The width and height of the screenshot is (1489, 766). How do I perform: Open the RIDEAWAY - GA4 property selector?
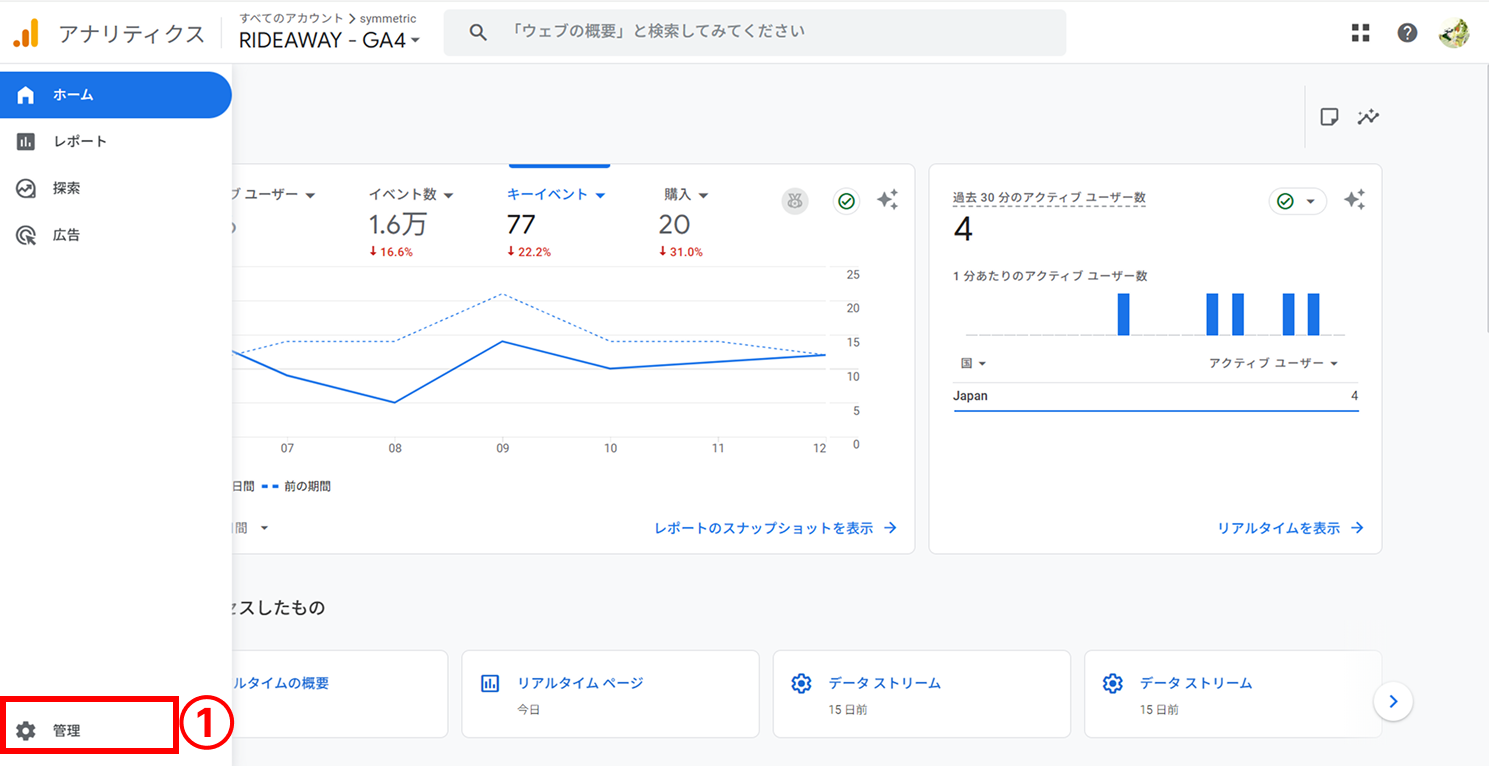pos(329,40)
